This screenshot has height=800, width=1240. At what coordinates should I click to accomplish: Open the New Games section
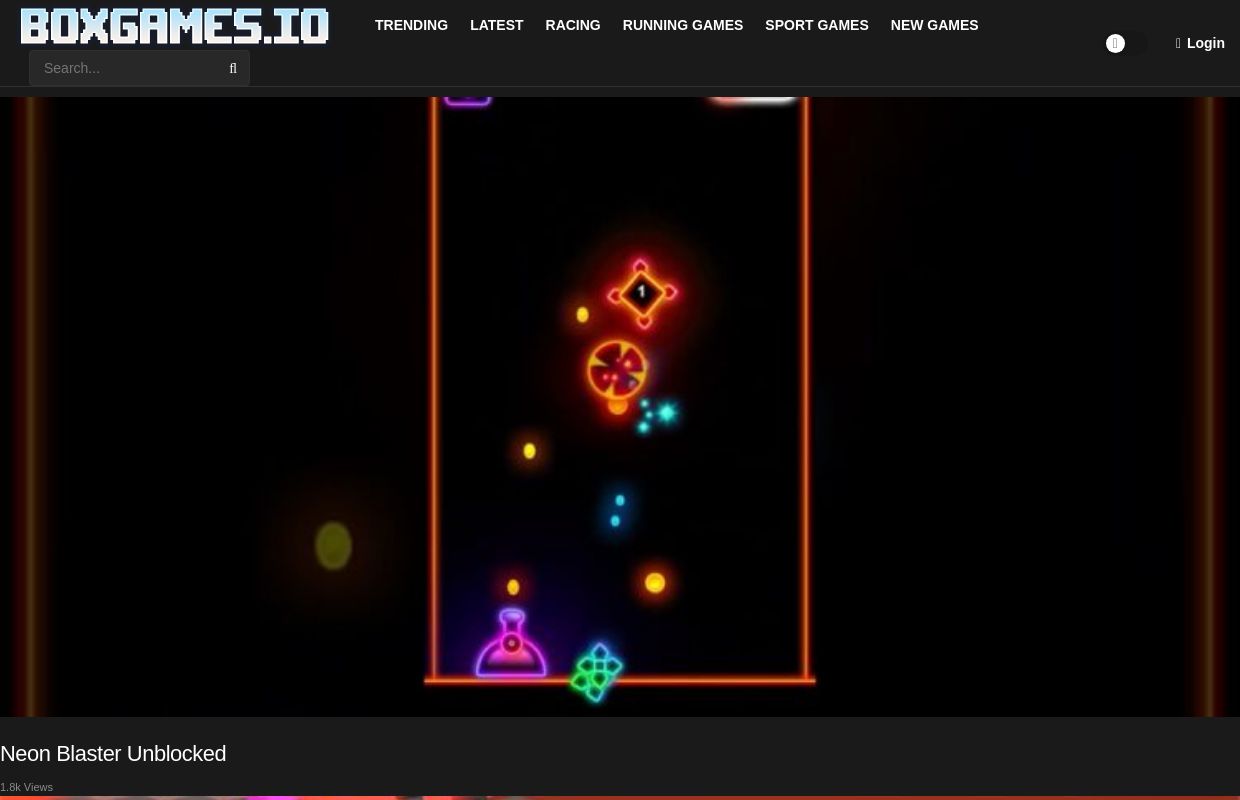tap(934, 25)
